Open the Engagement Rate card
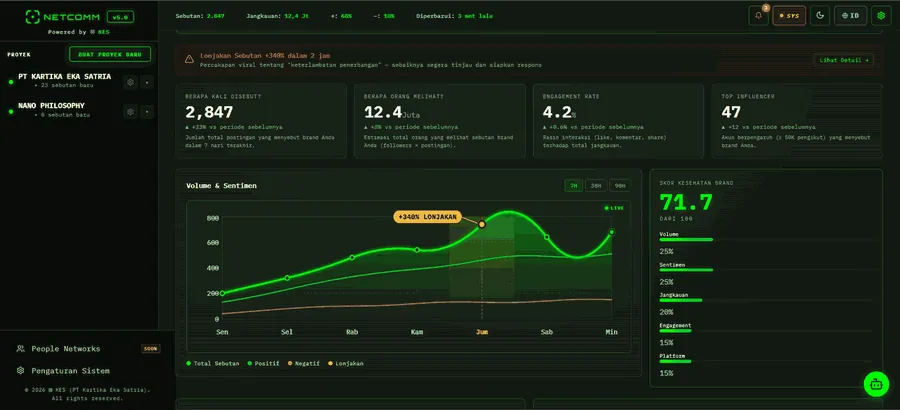Viewport: 900px width, 410px height. coord(619,121)
